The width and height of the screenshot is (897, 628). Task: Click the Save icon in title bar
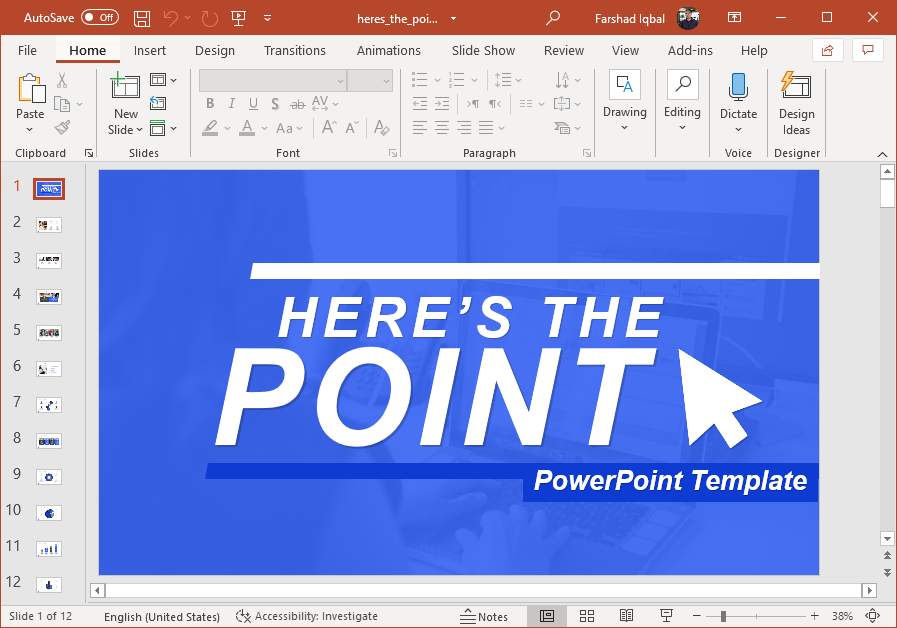point(142,18)
